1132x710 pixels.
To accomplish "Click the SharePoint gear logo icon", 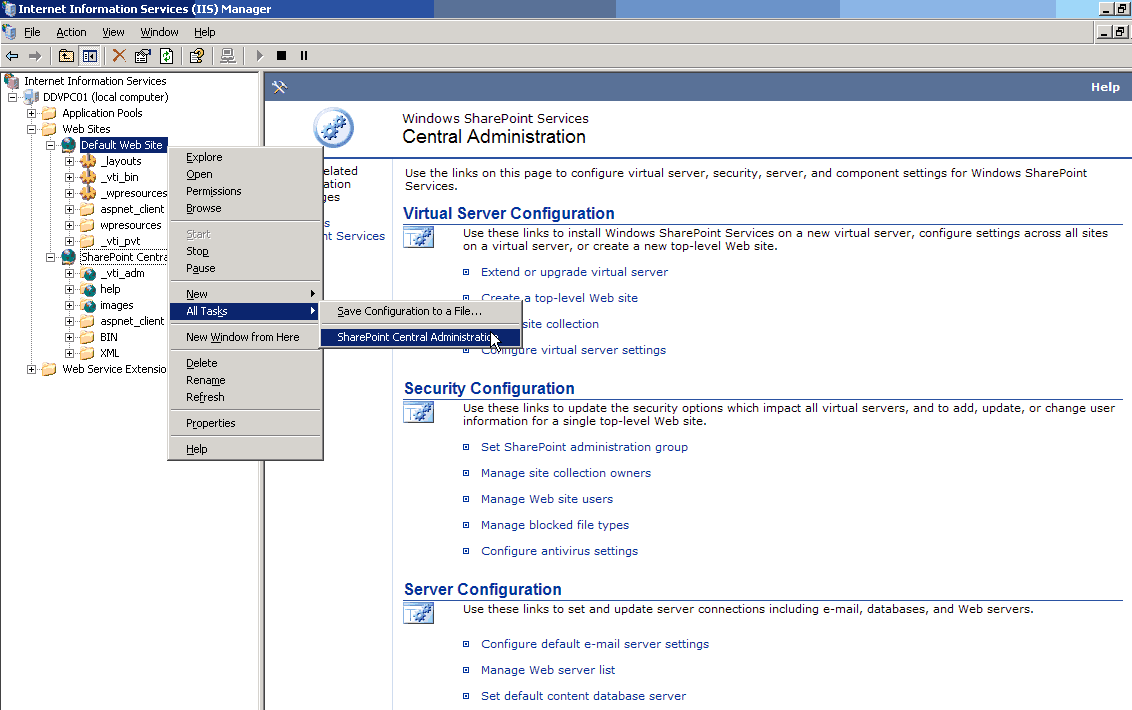I will (334, 128).
